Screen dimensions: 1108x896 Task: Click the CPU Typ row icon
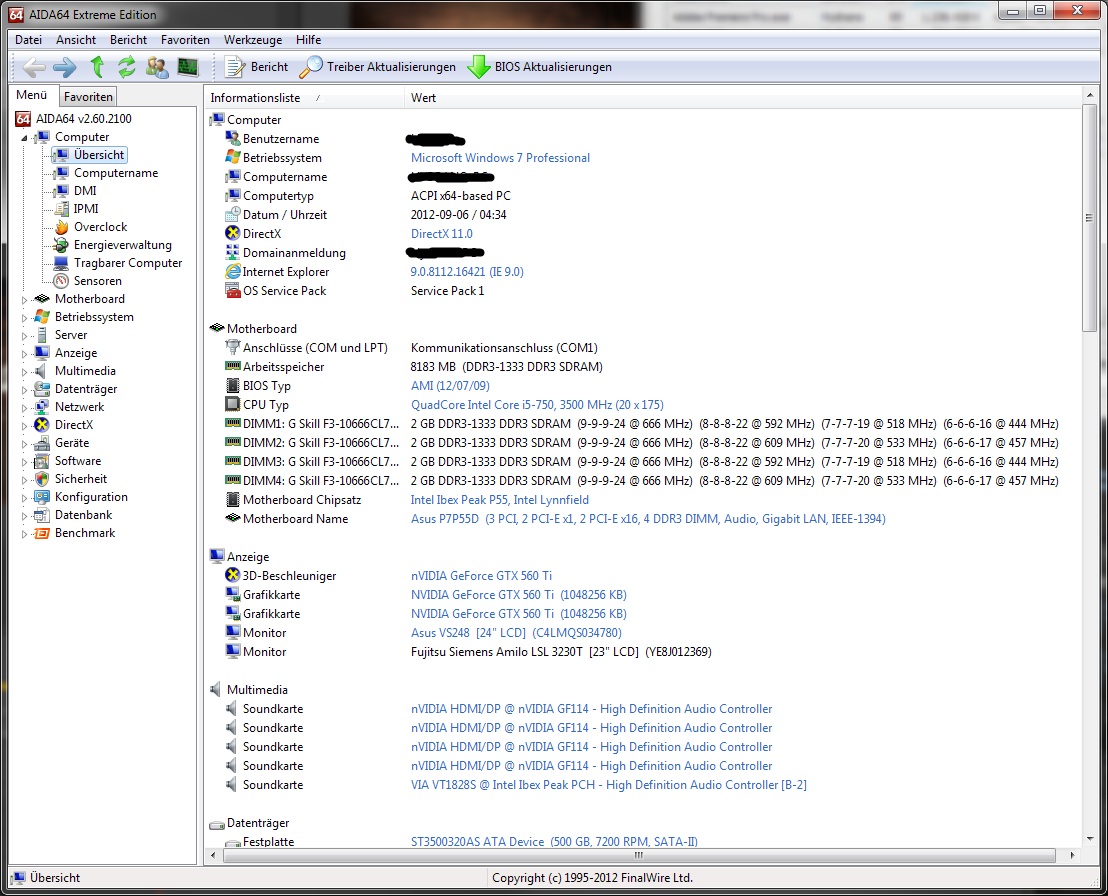(232, 404)
